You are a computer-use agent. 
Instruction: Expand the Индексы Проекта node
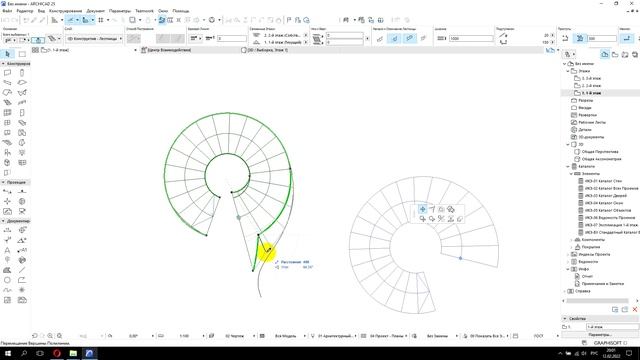(x=568, y=255)
